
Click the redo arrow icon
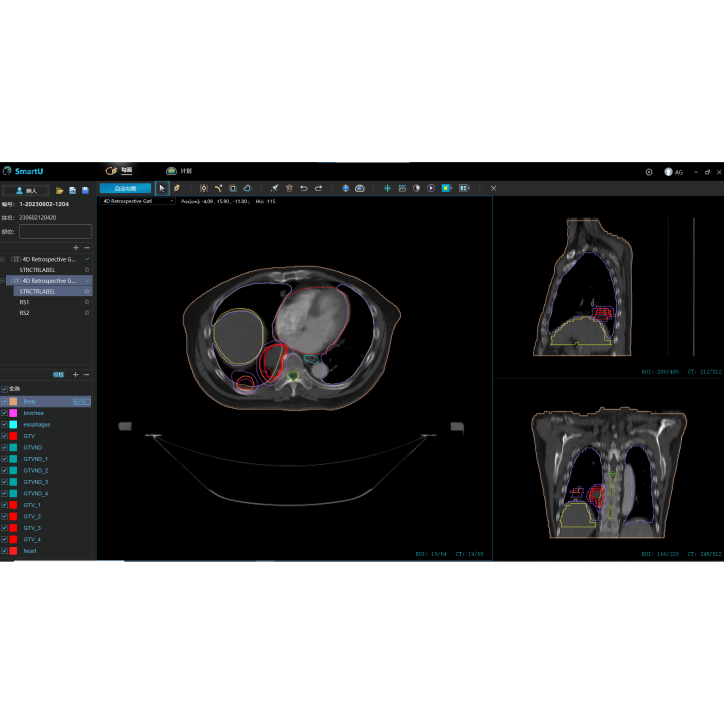318,188
